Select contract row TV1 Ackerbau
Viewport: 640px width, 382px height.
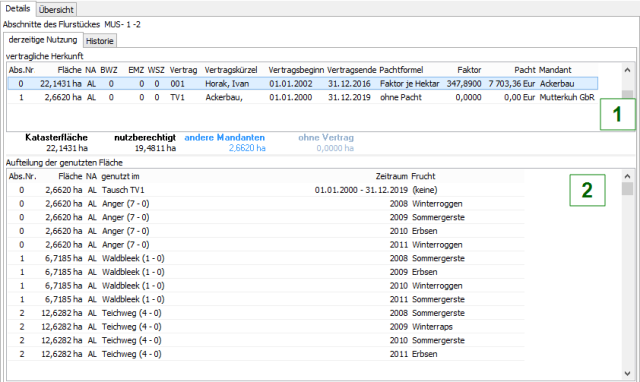302,98
